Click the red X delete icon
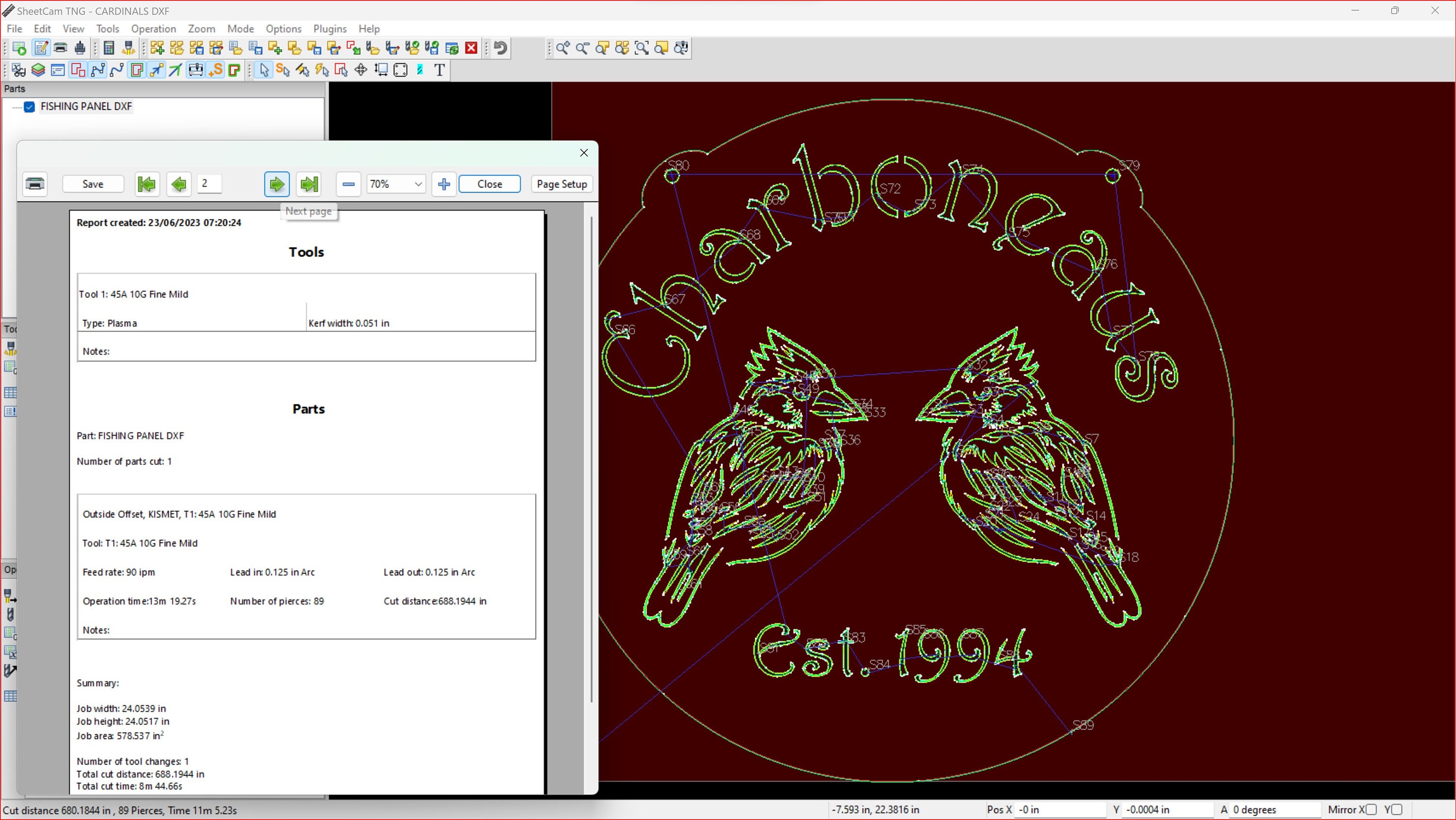This screenshot has height=820, width=1456. point(472,48)
